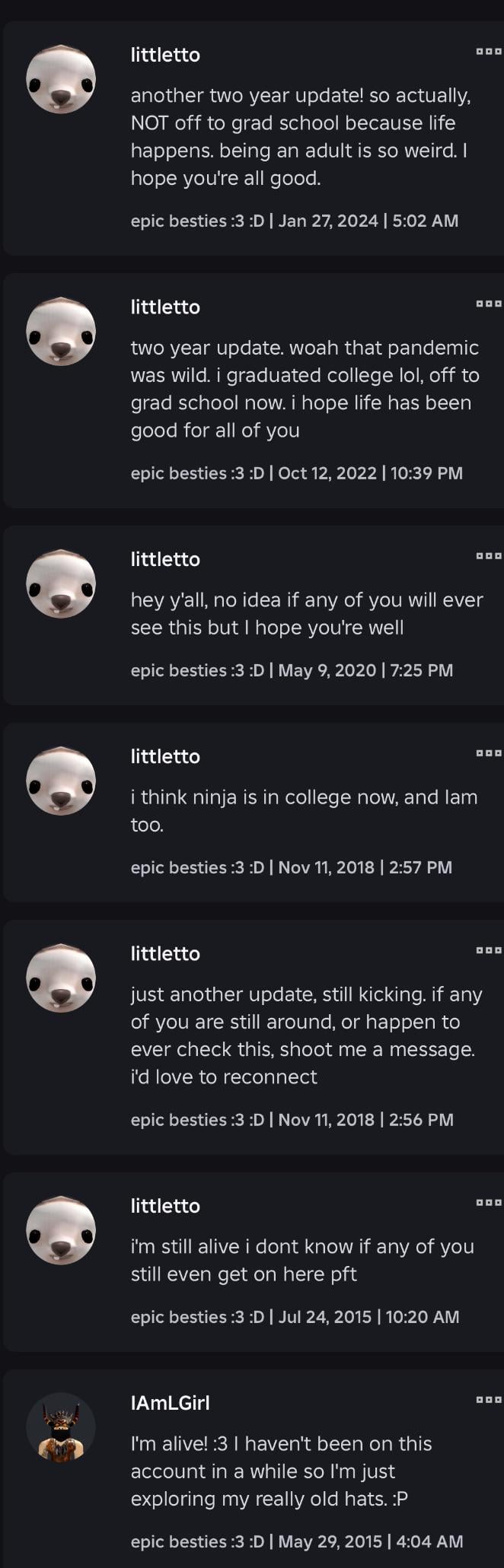Click littletto avatar on college ninja post
This screenshot has width=504, height=1568.
[x=61, y=780]
